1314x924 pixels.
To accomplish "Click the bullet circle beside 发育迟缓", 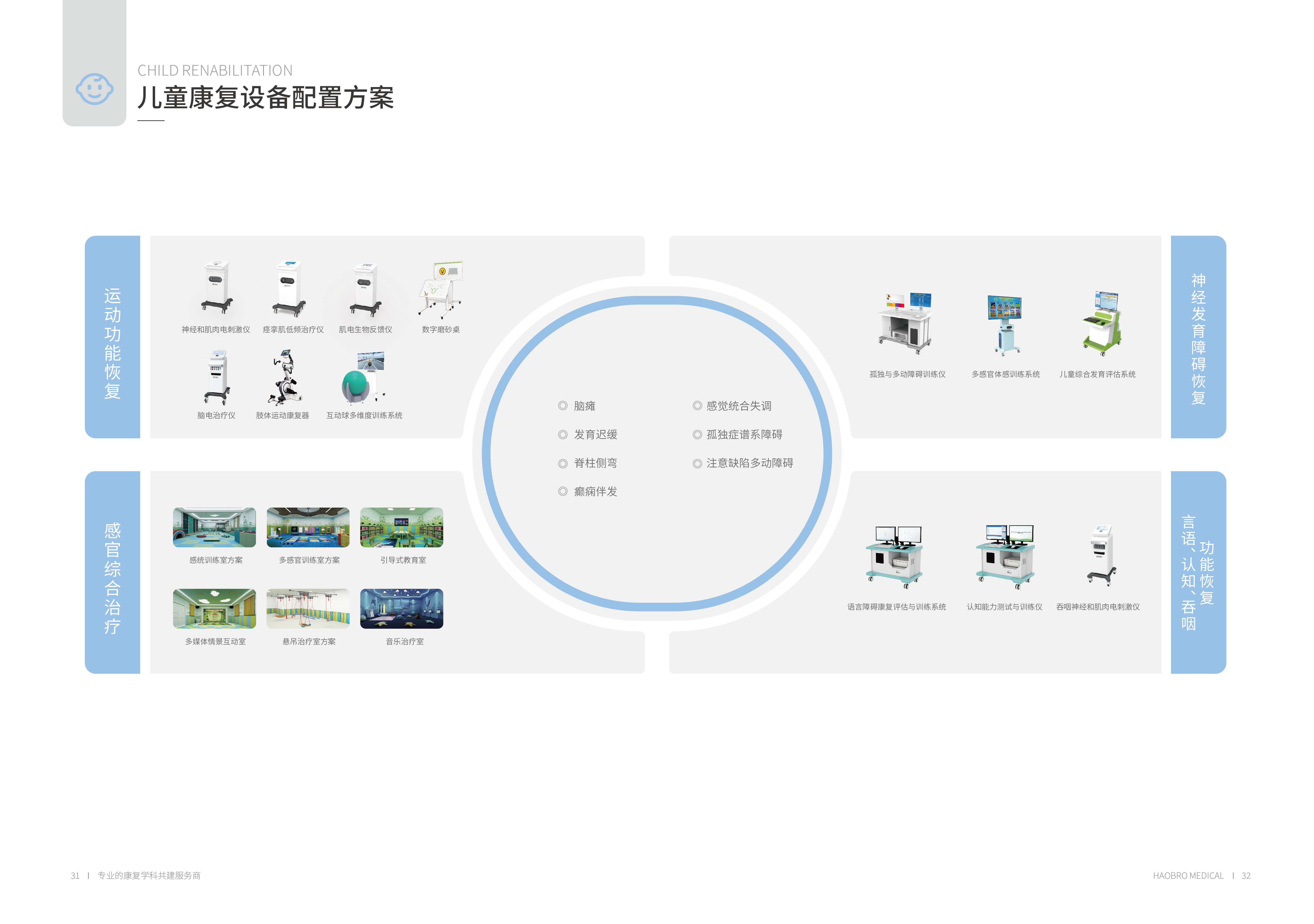I will tap(563, 434).
